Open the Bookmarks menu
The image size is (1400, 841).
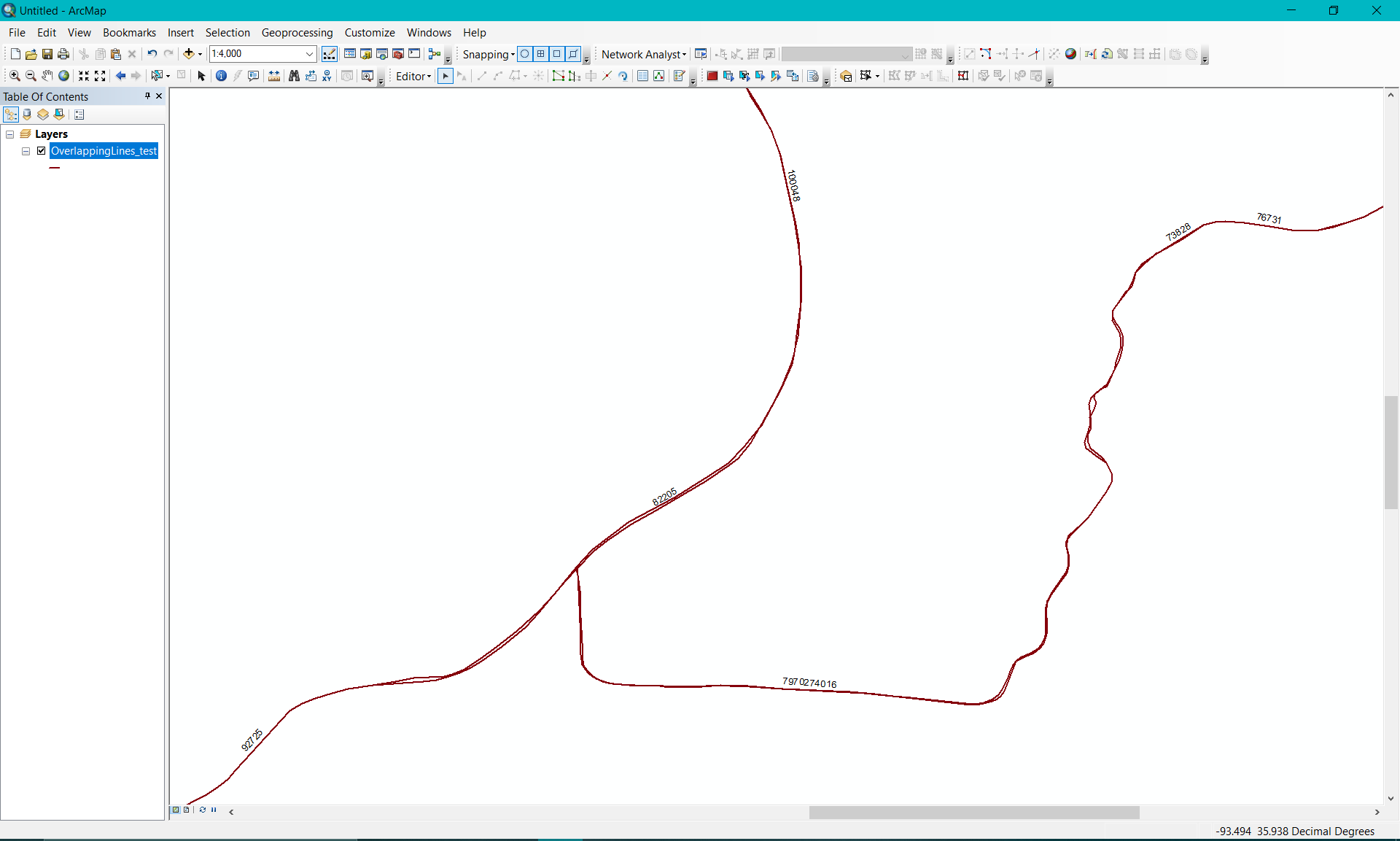click(129, 33)
